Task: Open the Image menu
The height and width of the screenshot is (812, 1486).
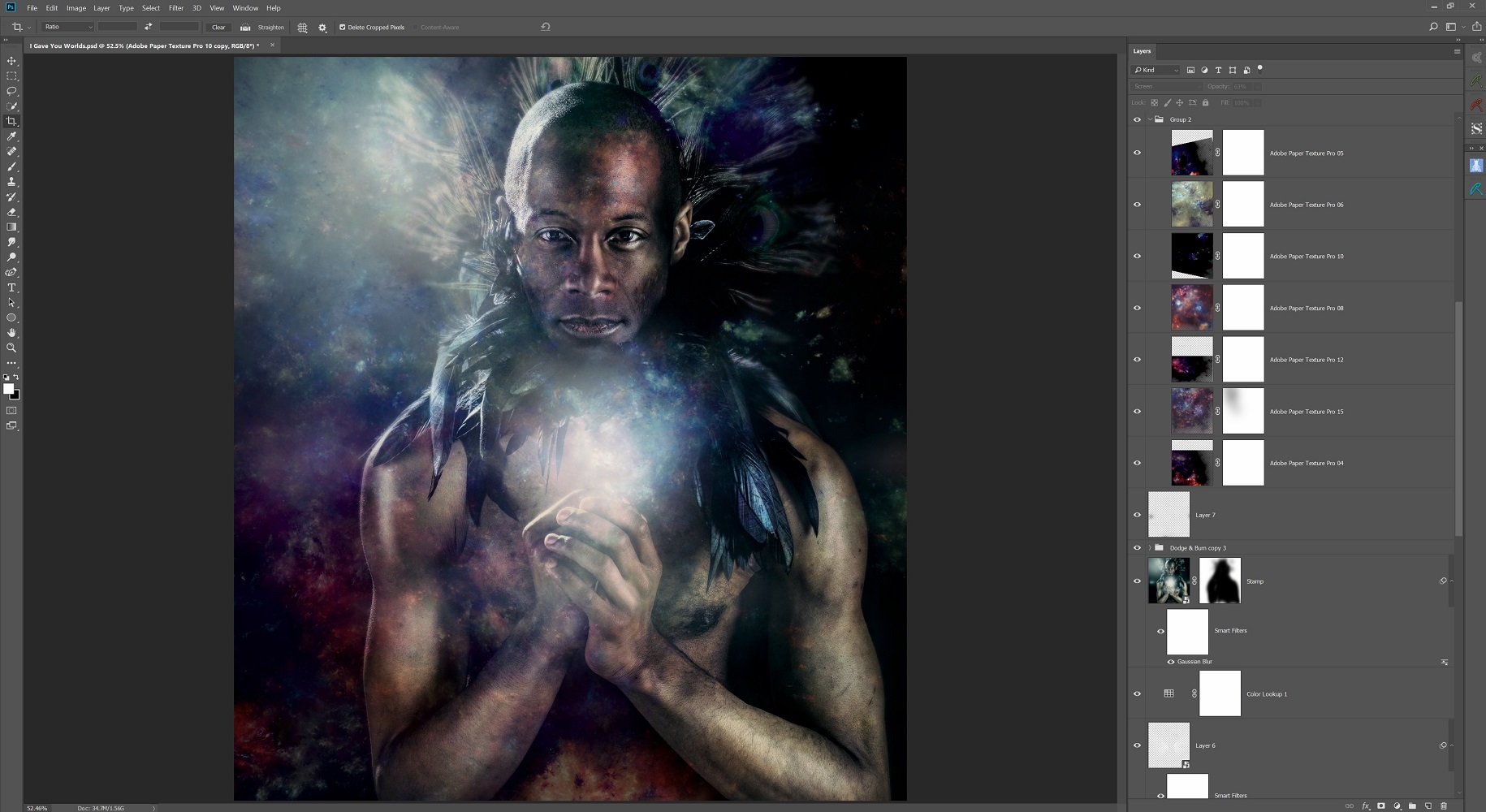Action: [76, 8]
